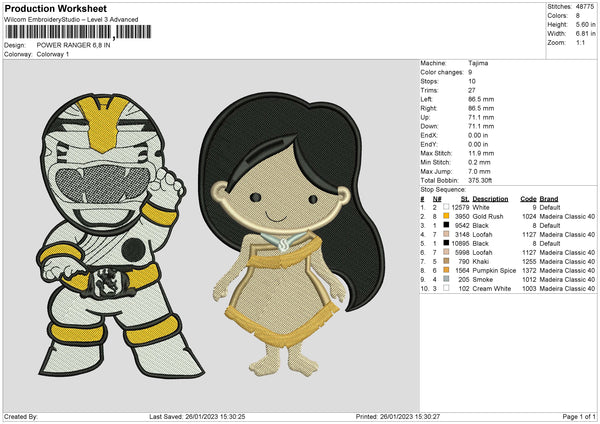The height and width of the screenshot is (424, 600).
Task: Click the Up value 71.1 mm
Action: coord(481,117)
